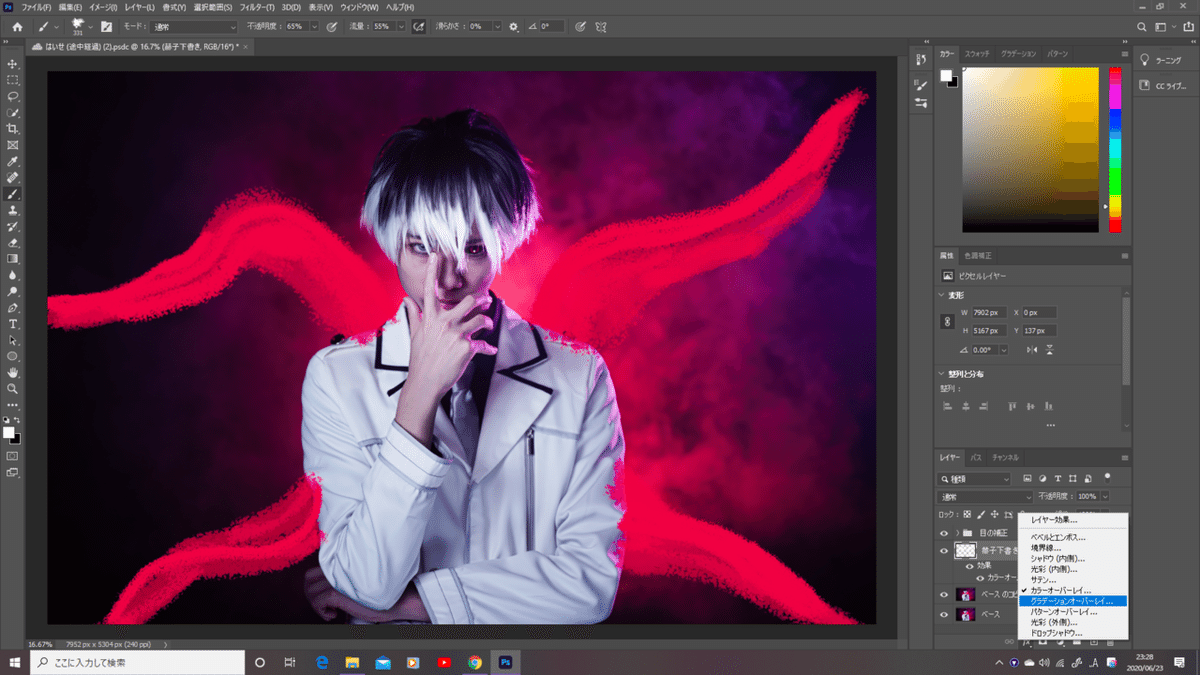Select the Gradient tool
1200x675 pixels.
click(13, 258)
